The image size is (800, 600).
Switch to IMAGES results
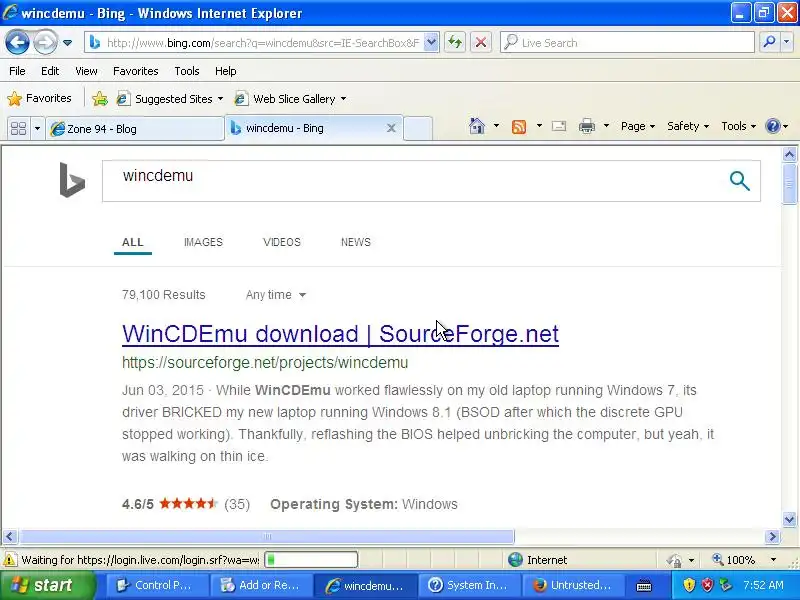pos(203,242)
